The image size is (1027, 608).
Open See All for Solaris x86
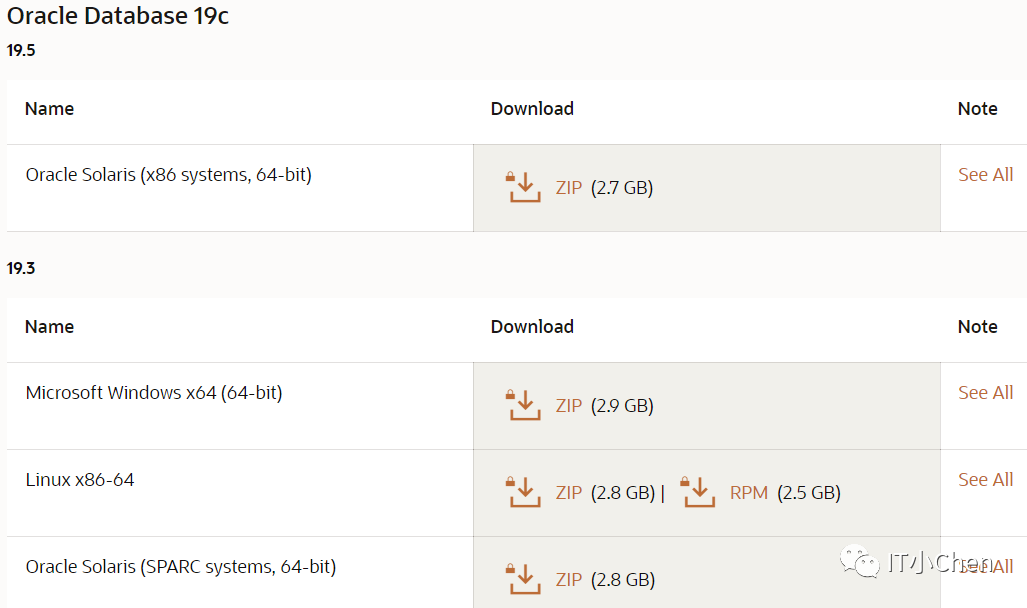coord(985,175)
